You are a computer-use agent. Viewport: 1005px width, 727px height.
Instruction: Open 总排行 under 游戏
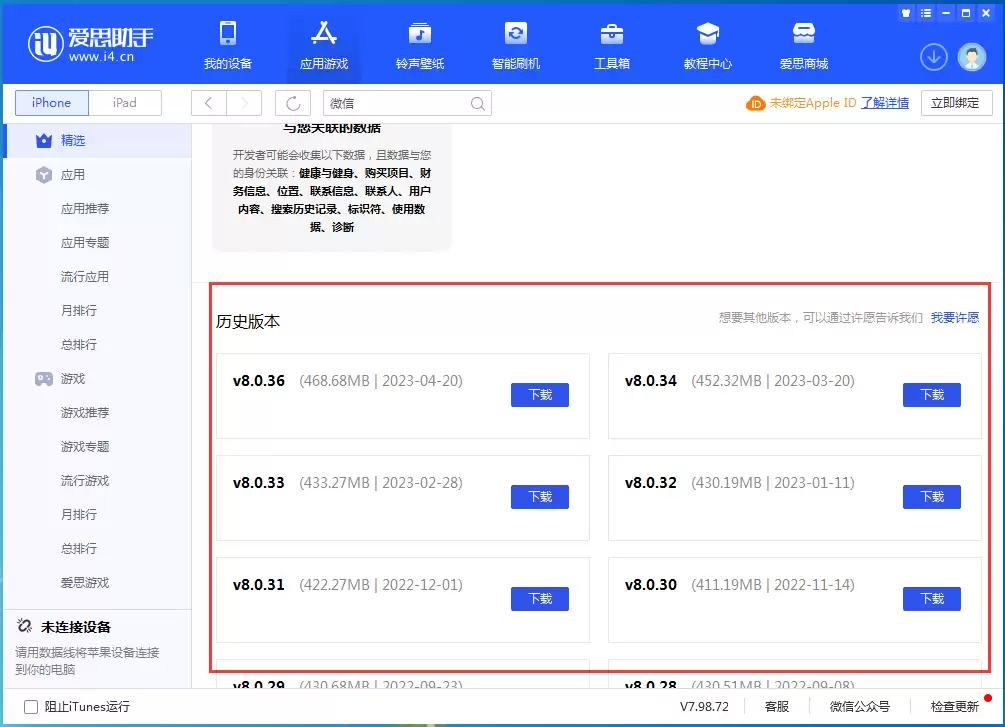click(79, 548)
